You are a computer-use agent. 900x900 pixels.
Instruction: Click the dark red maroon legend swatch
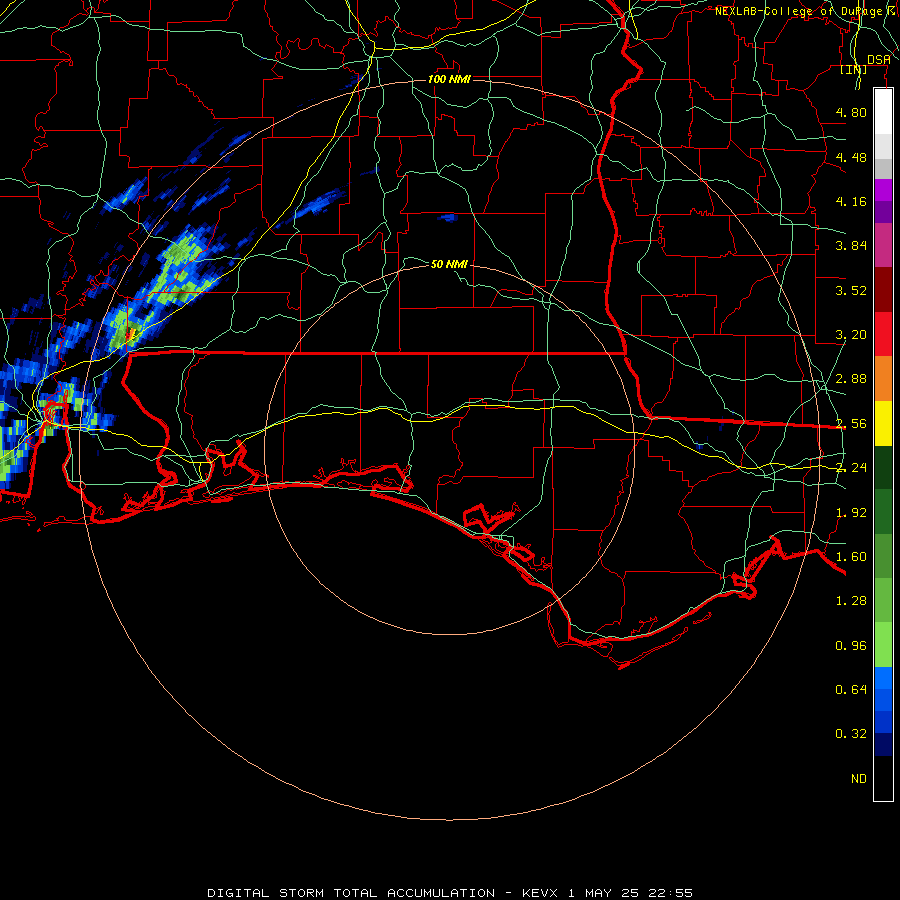883,290
